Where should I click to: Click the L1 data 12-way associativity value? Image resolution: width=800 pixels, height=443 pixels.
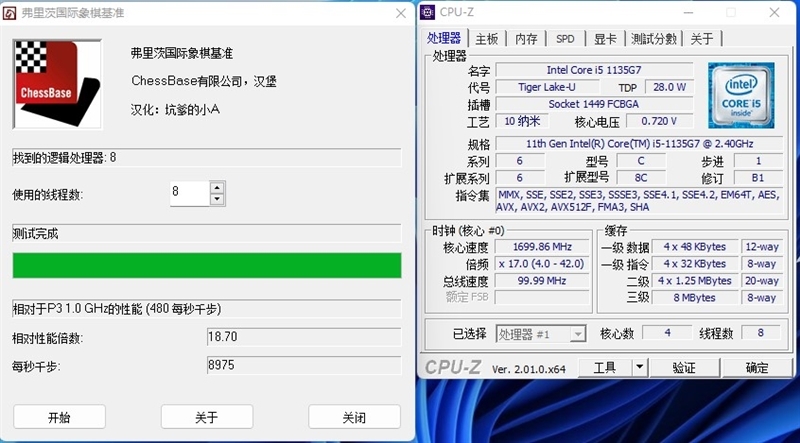[x=762, y=247]
